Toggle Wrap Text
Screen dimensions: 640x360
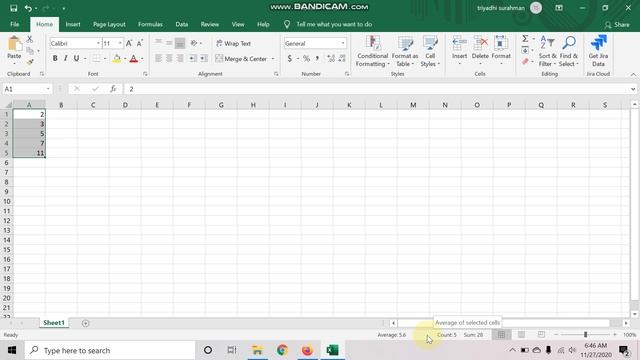tap(233, 43)
